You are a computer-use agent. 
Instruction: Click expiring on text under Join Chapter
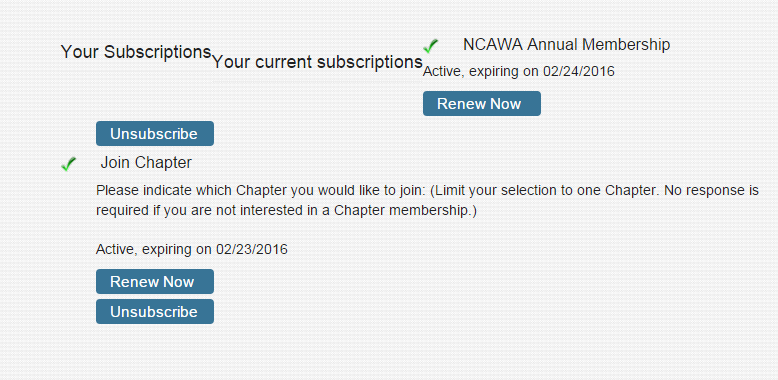pyautogui.click(x=175, y=249)
